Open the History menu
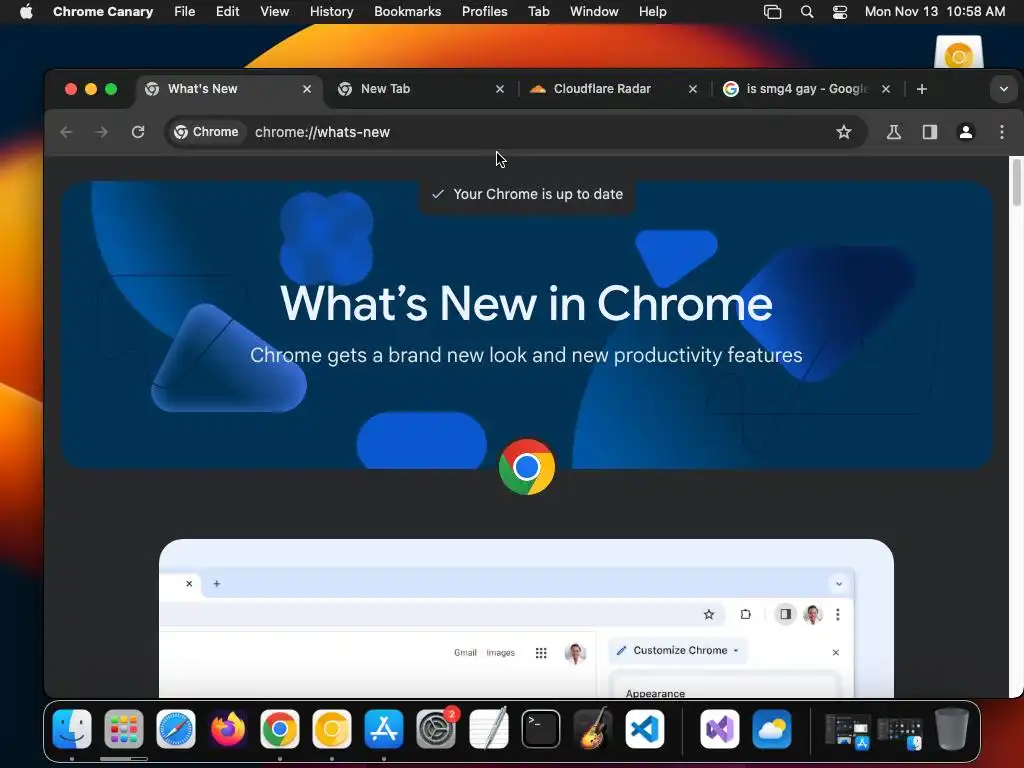 click(x=332, y=12)
